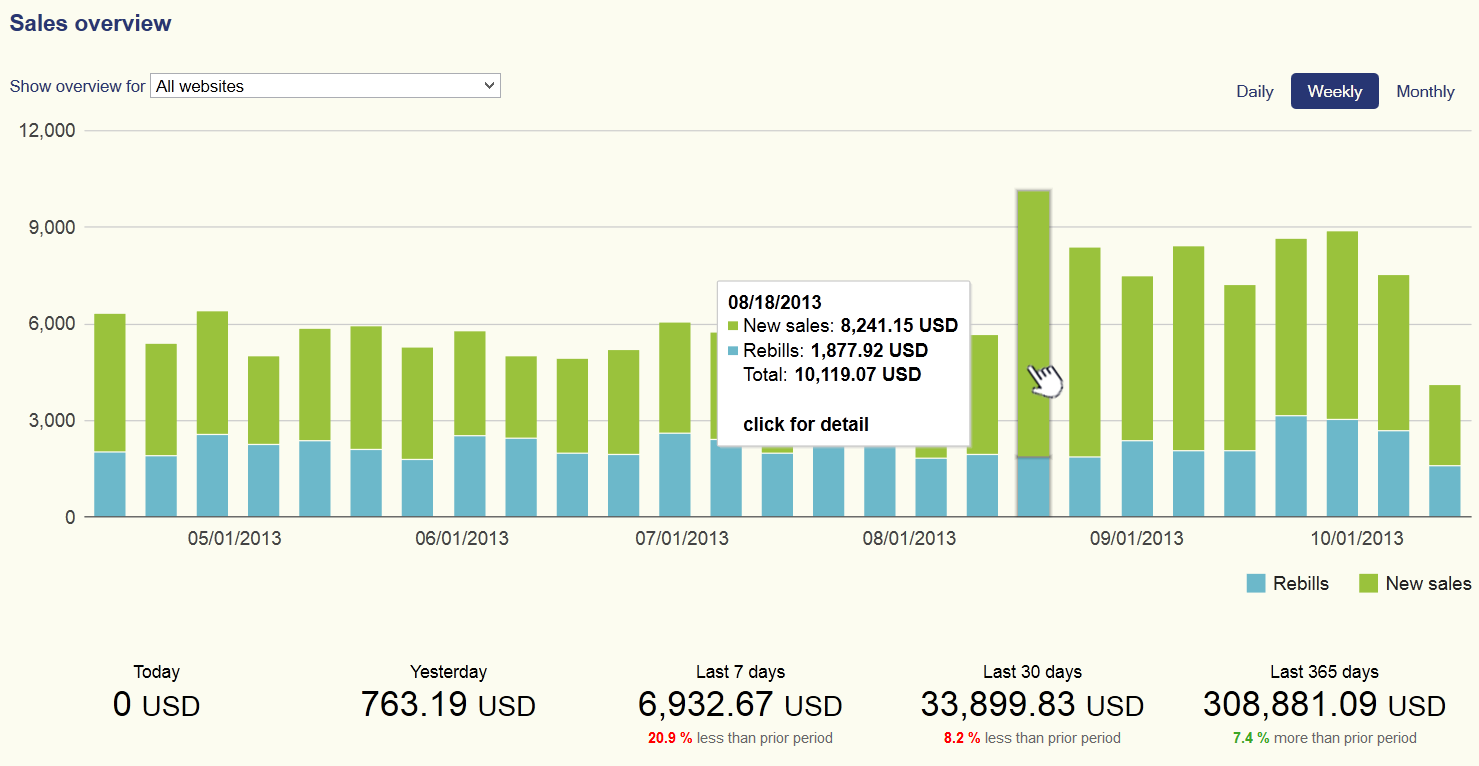Switch to Daily view
This screenshot has width=1479, height=766.
(x=1255, y=91)
